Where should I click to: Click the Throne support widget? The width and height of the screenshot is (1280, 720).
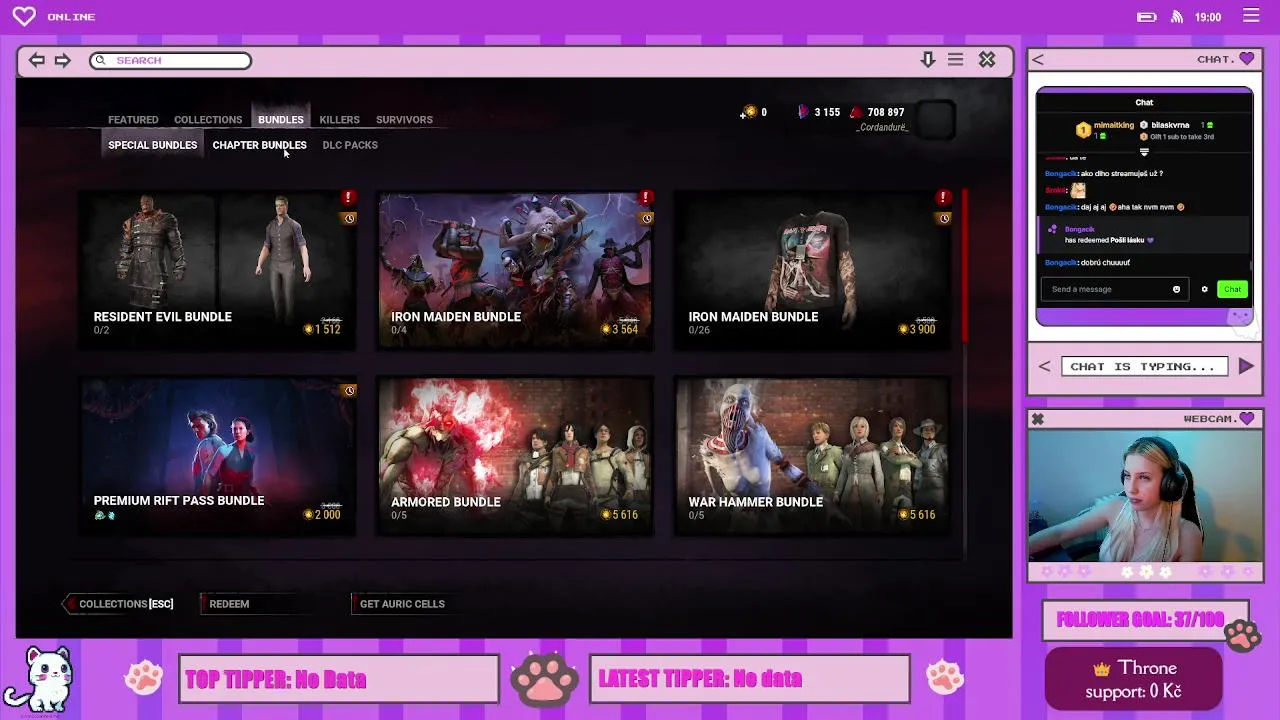(x=1134, y=679)
